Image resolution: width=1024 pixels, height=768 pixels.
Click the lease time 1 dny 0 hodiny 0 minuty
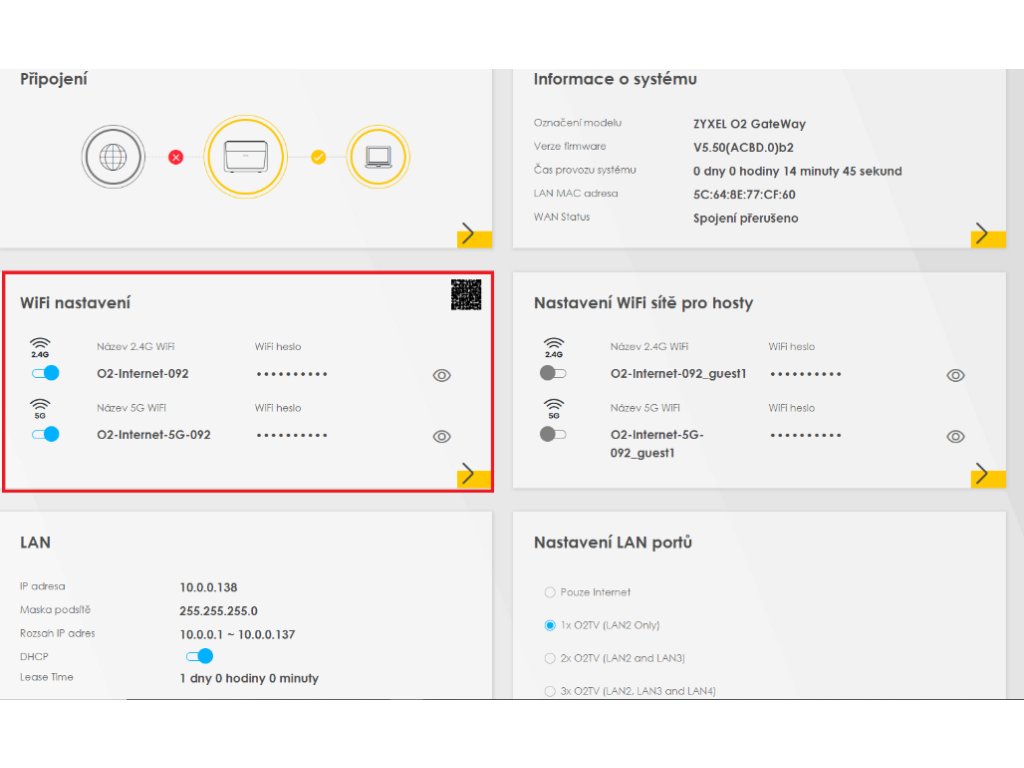point(249,679)
